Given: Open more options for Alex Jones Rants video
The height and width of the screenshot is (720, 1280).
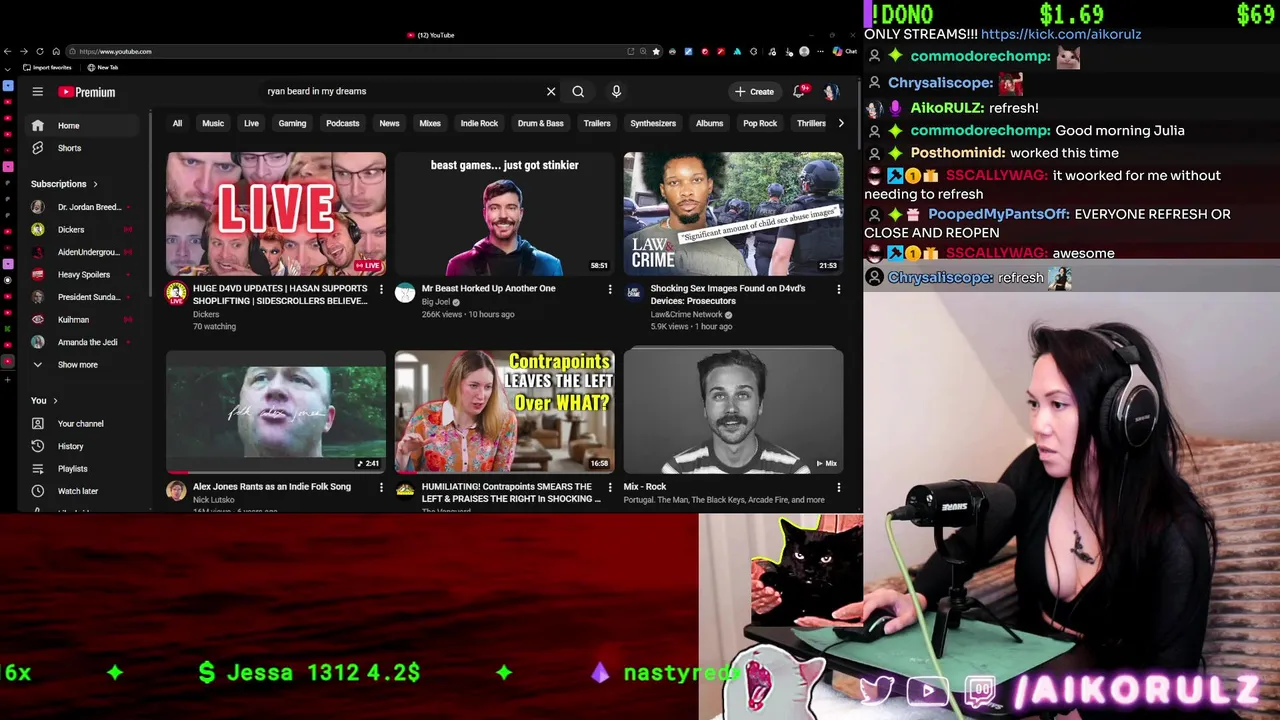Looking at the screenshot, I should [381, 487].
